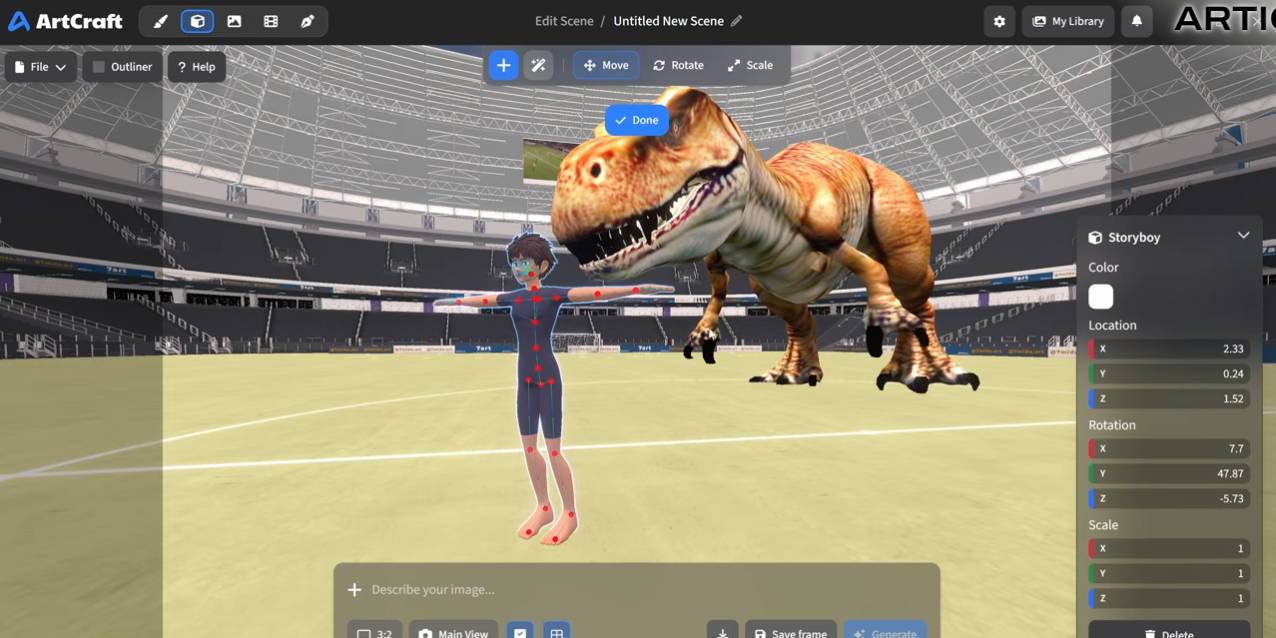Activate the Rotate transform tool
The width and height of the screenshot is (1276, 638).
coord(678,65)
